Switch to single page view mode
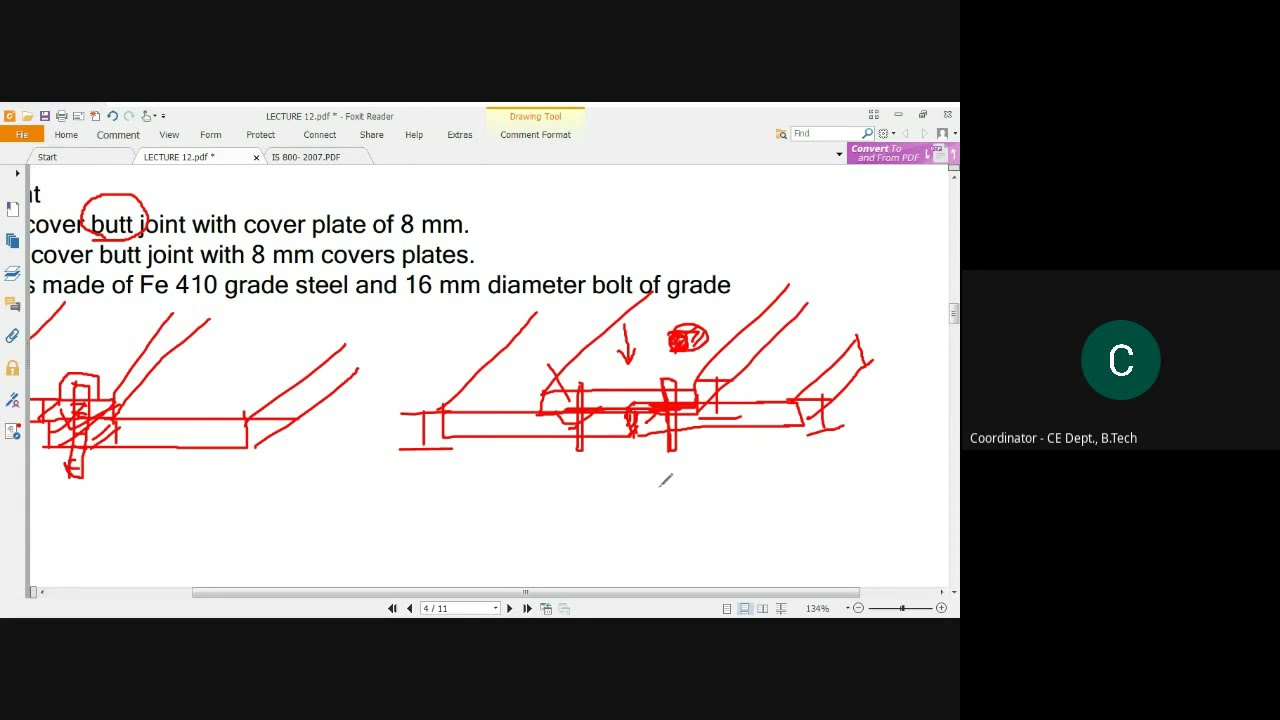This screenshot has width=1280, height=720. coord(727,608)
